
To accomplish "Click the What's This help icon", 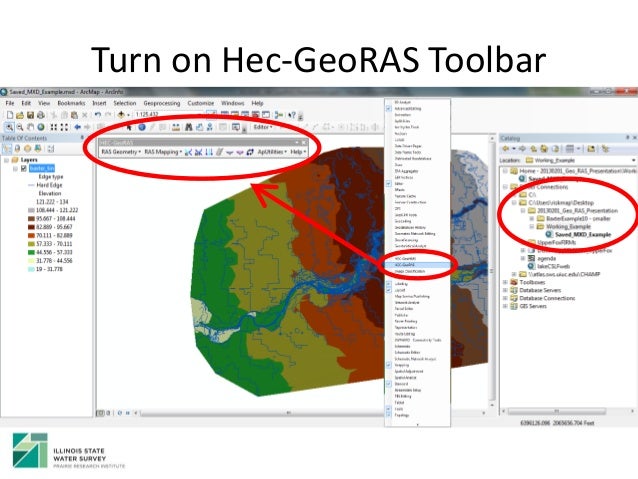I will pos(292,115).
